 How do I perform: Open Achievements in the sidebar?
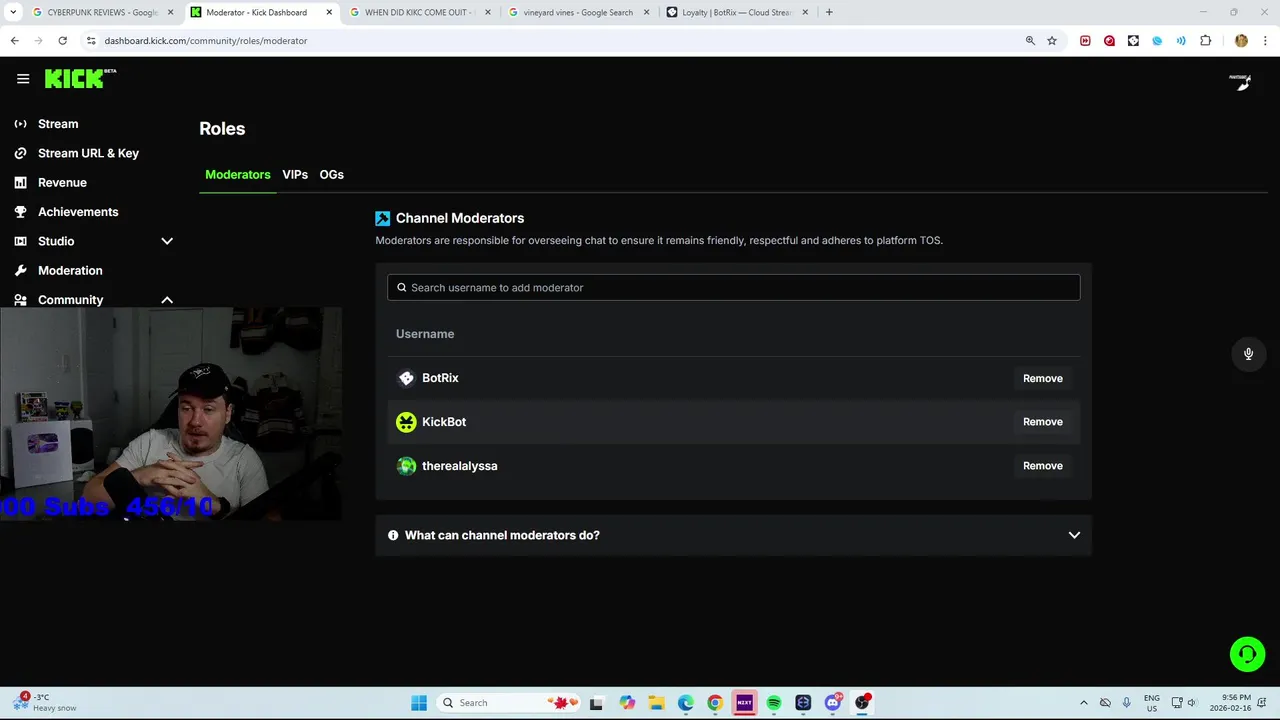click(78, 212)
